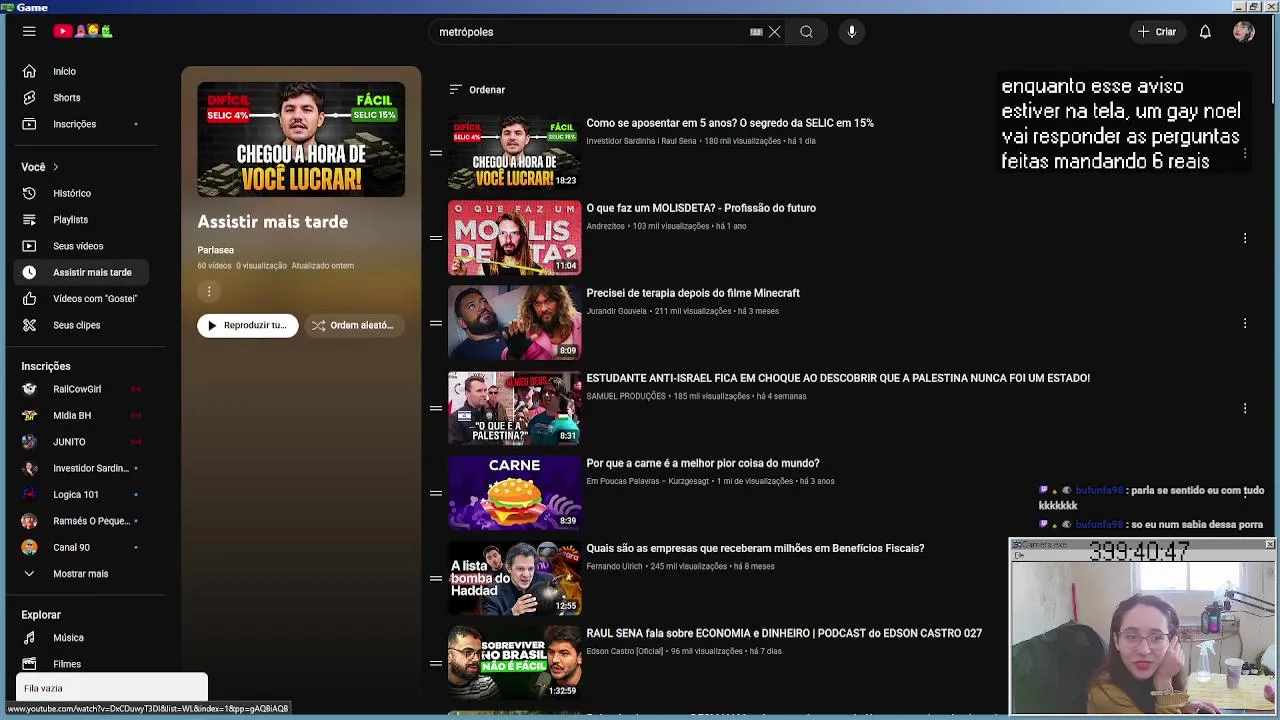Click Ordem aleatória shuffle button
Screen dimensions: 1280x720
(354, 325)
